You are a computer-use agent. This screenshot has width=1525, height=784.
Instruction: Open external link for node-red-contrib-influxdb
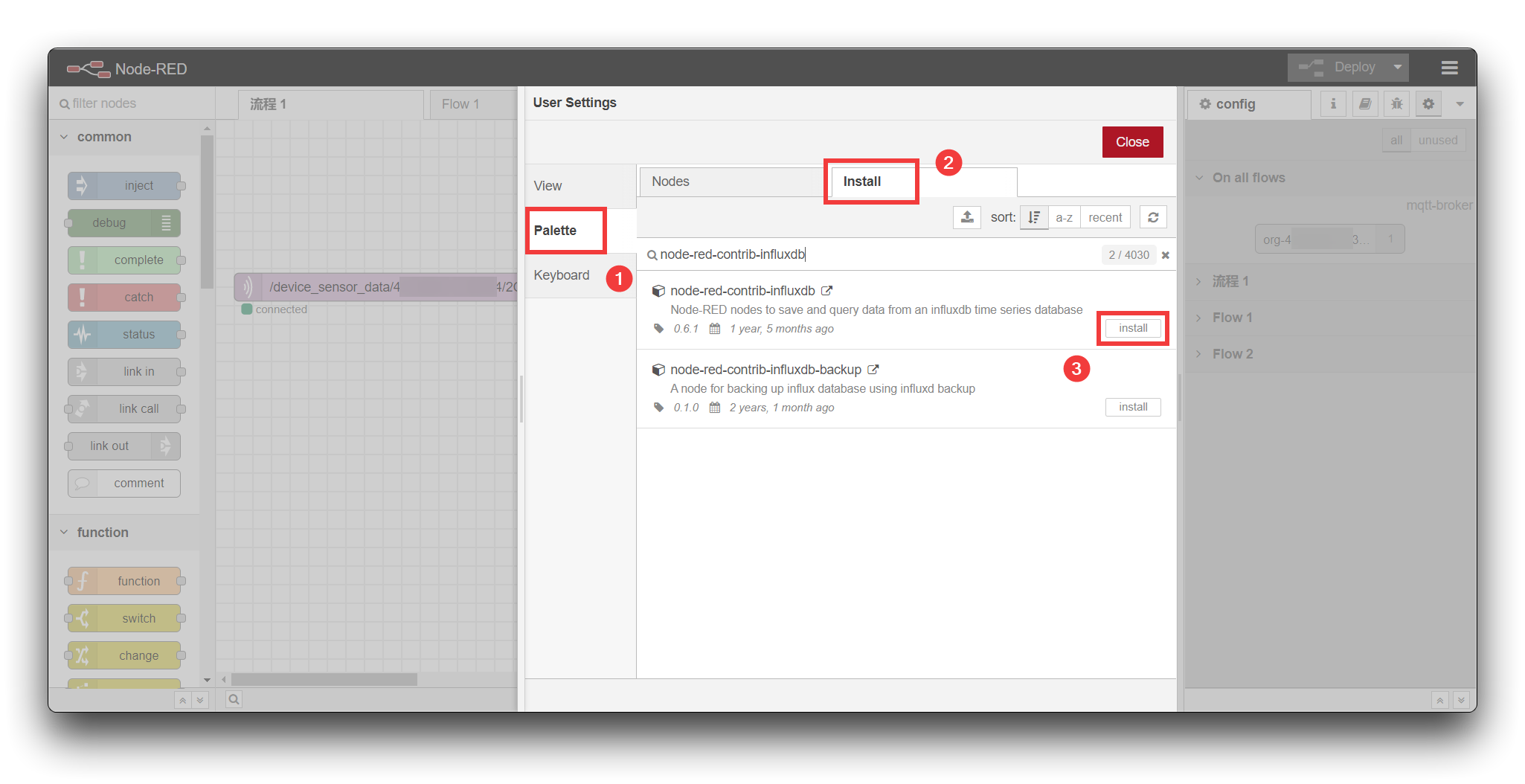pos(826,291)
